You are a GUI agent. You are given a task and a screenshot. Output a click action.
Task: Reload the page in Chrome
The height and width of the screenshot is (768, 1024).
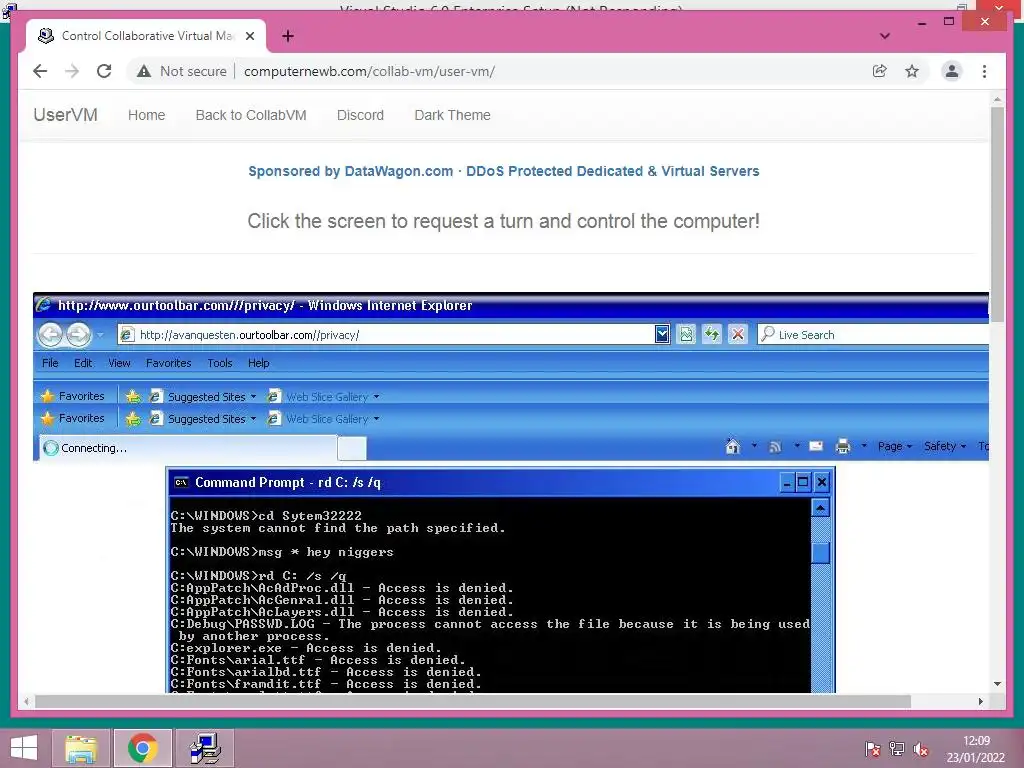(x=104, y=71)
